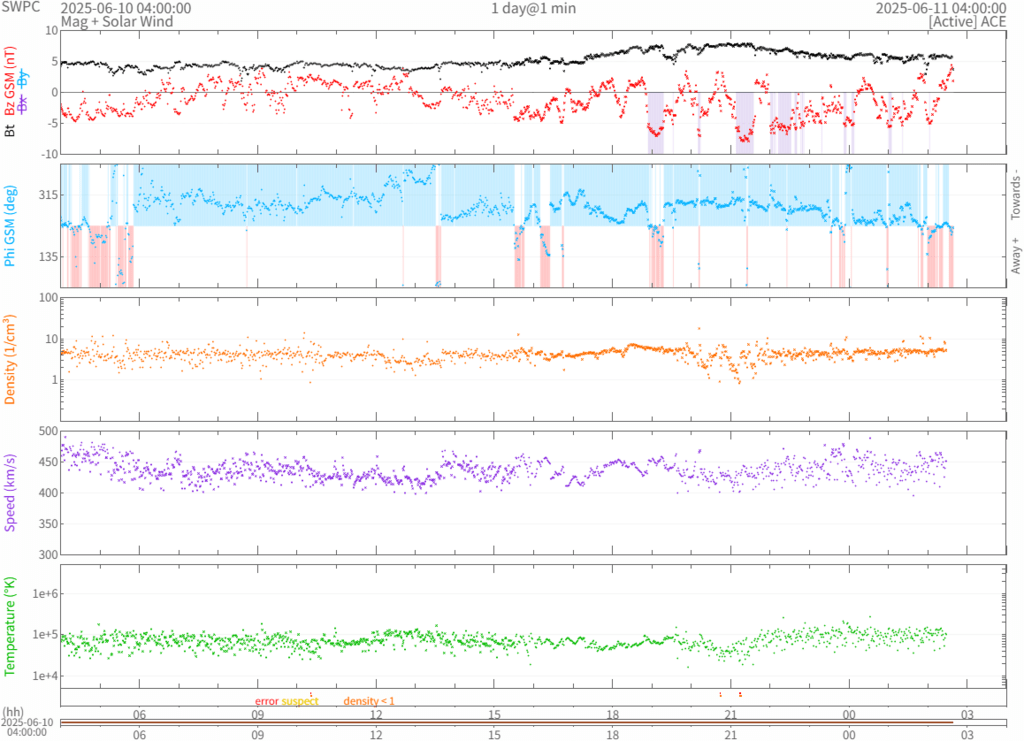Click the orange 'density < 1' legend label
The image size is (1024, 741).
[369, 701]
